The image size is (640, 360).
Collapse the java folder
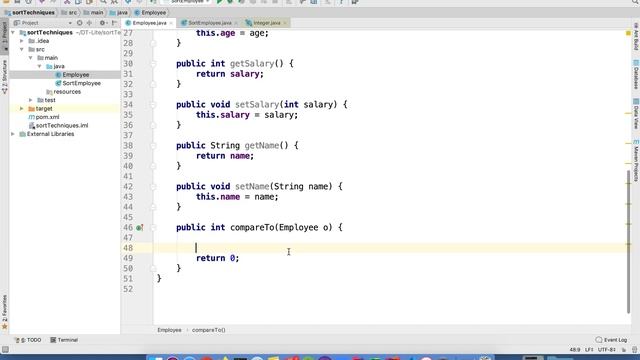pos(40,66)
